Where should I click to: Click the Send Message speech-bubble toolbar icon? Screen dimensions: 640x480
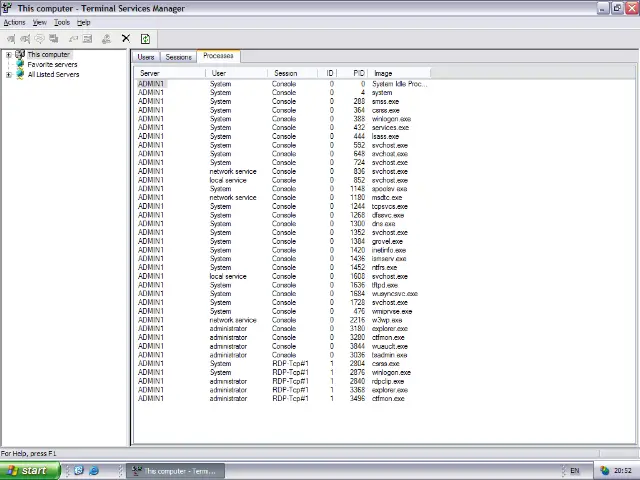point(39,39)
